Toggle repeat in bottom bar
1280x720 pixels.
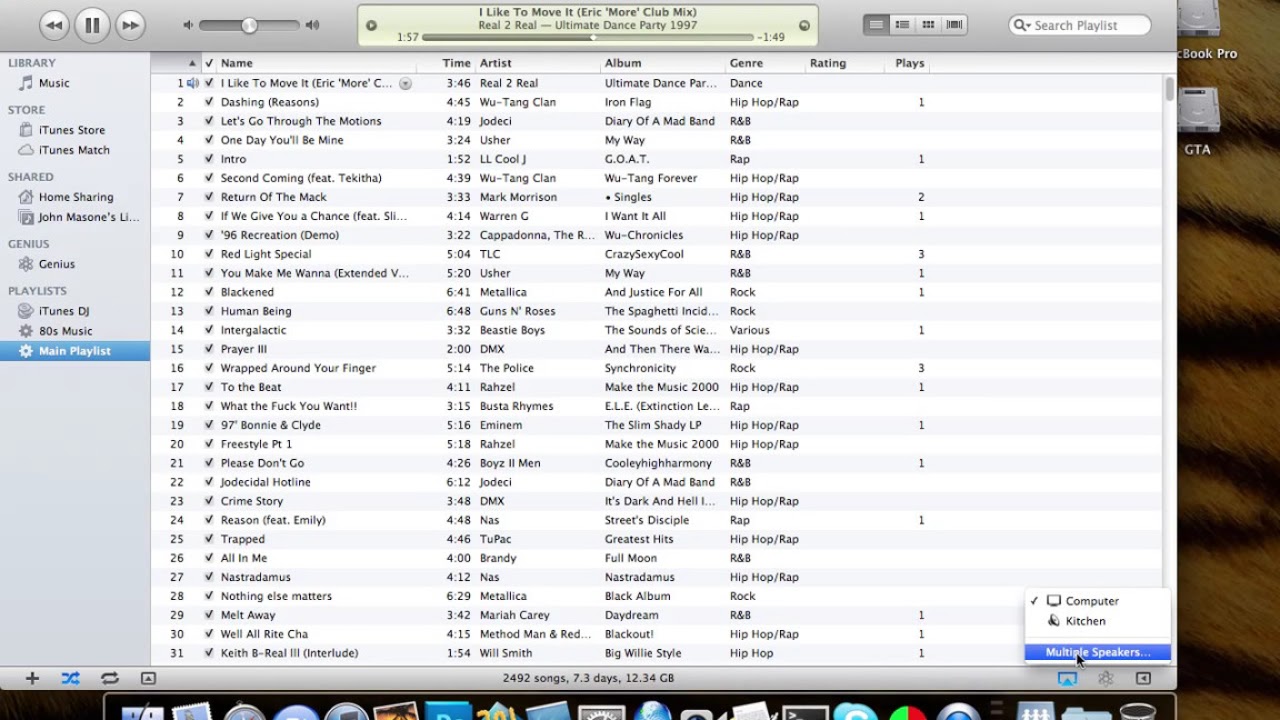(110, 678)
